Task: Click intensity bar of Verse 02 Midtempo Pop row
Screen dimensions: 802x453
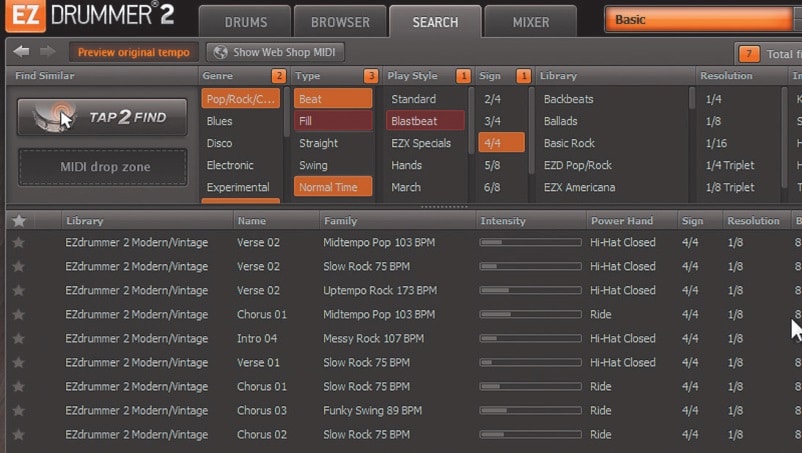Action: click(530, 242)
